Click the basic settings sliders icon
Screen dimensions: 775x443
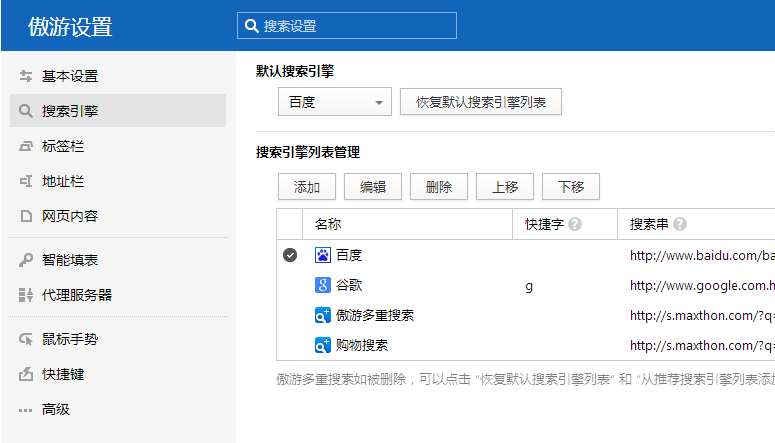[26, 76]
